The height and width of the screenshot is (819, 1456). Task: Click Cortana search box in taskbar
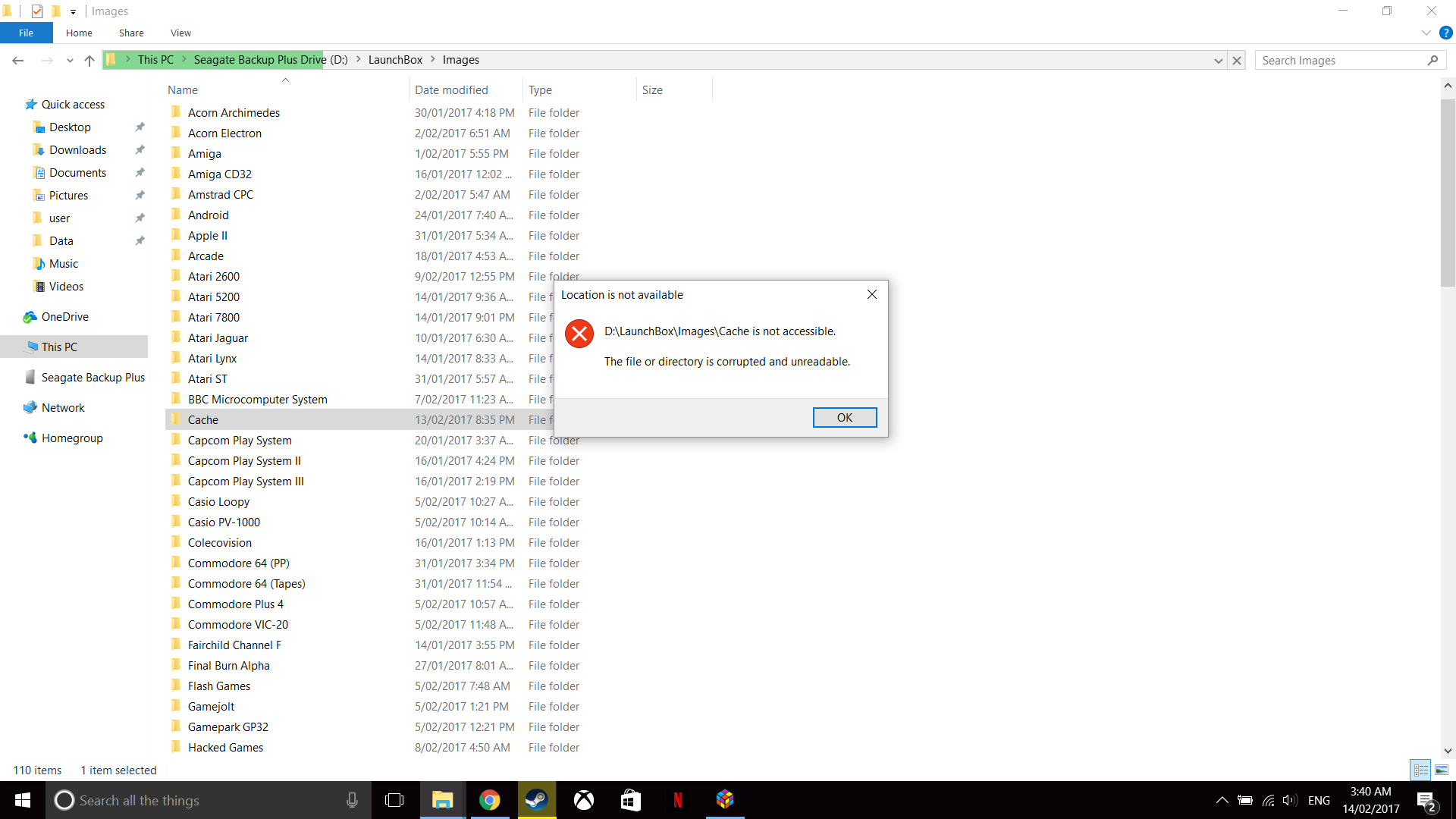[209, 800]
